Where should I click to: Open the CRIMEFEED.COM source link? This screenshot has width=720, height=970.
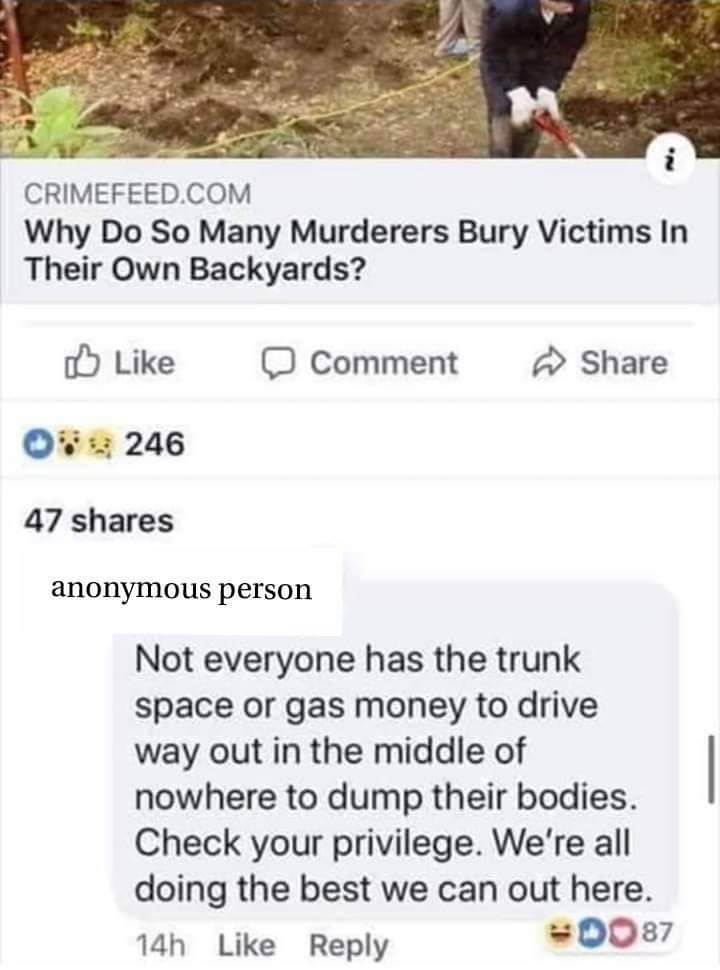click(x=138, y=194)
